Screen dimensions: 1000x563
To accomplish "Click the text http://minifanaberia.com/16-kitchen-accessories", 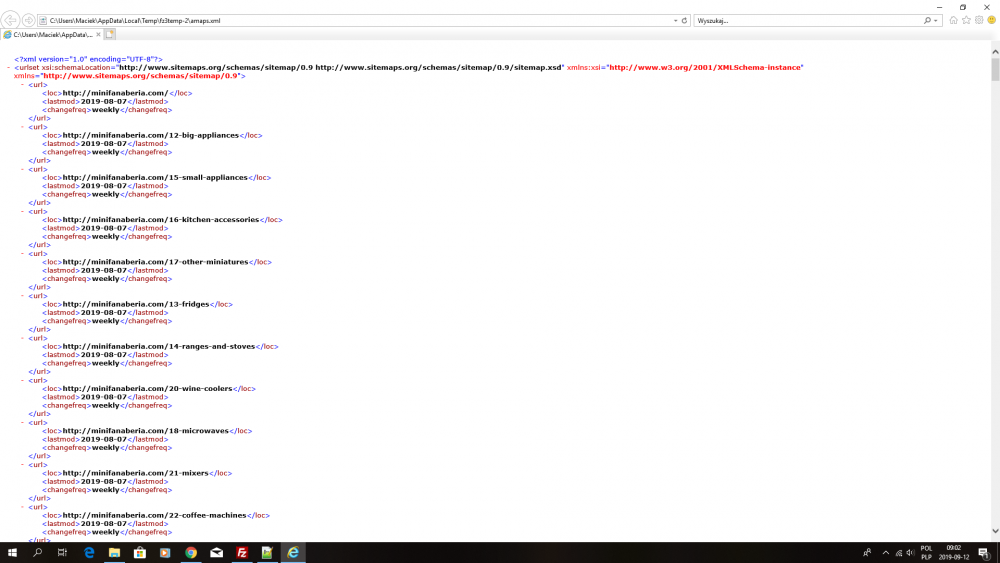I will pyautogui.click(x=161, y=219).
